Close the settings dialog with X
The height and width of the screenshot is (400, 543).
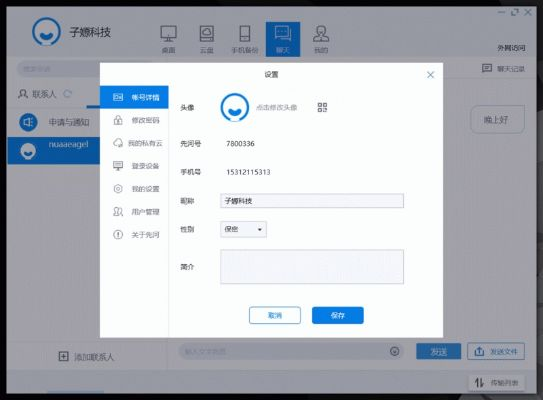coord(430,75)
